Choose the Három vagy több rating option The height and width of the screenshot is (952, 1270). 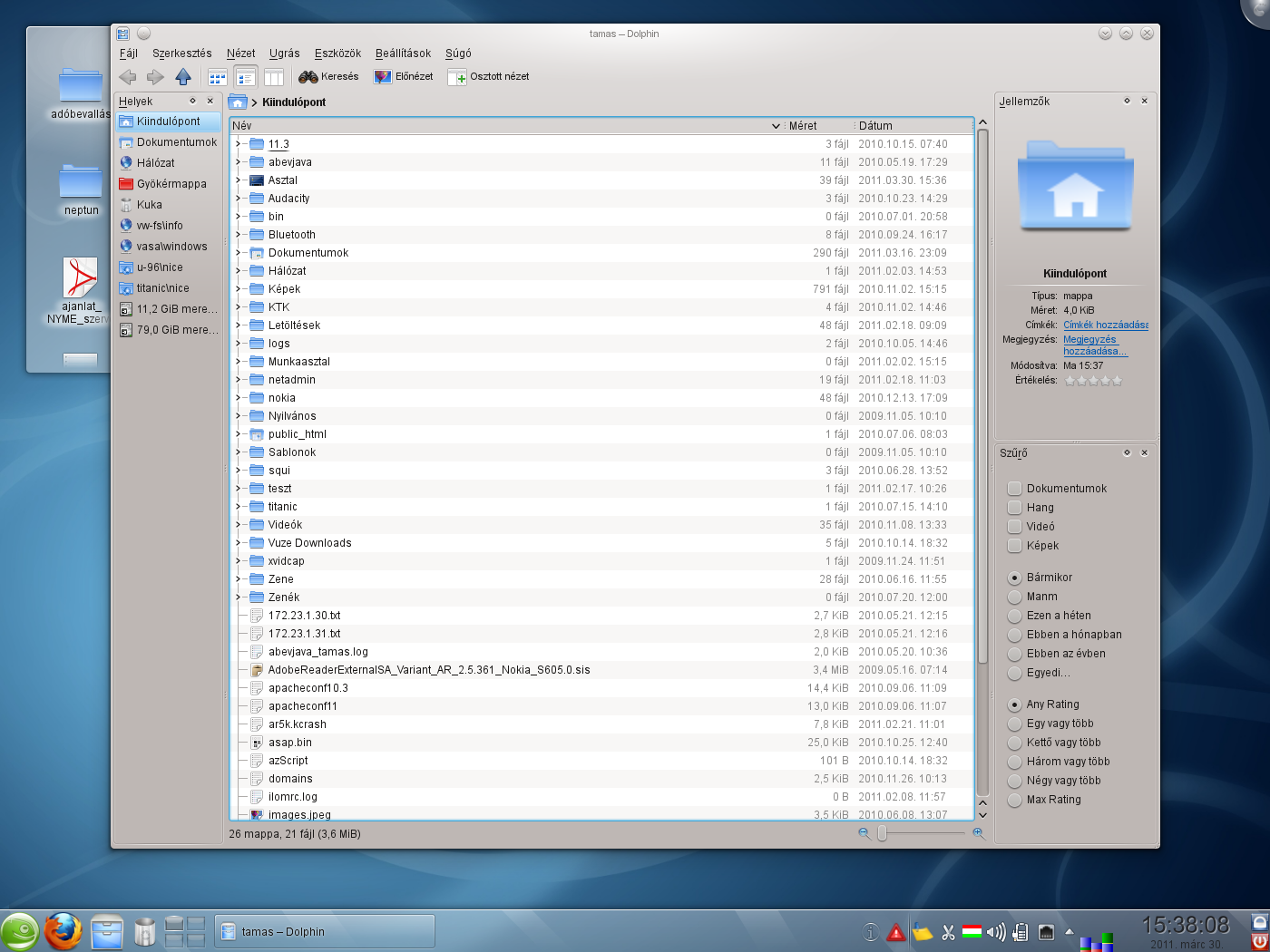[x=1015, y=762]
